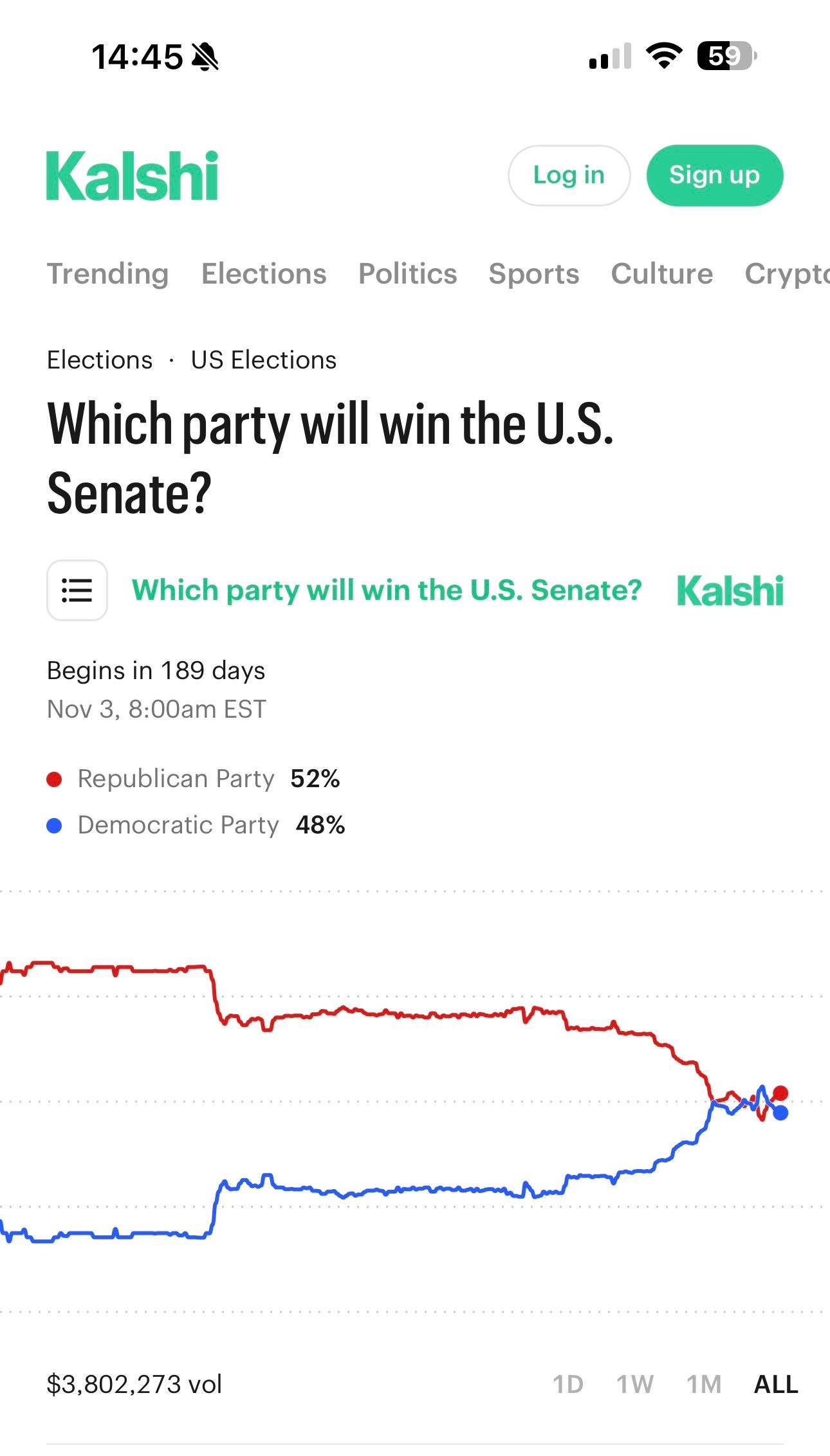
Task: Switch to the Culture tab
Action: point(662,274)
